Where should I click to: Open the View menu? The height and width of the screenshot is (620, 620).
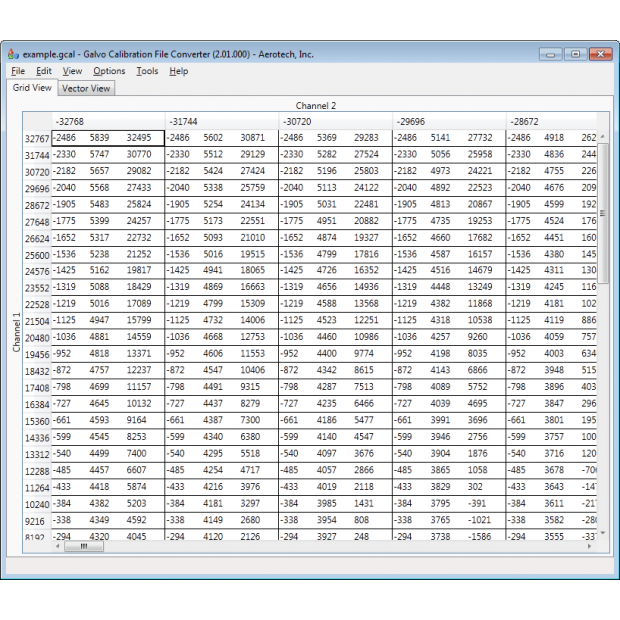point(72,71)
